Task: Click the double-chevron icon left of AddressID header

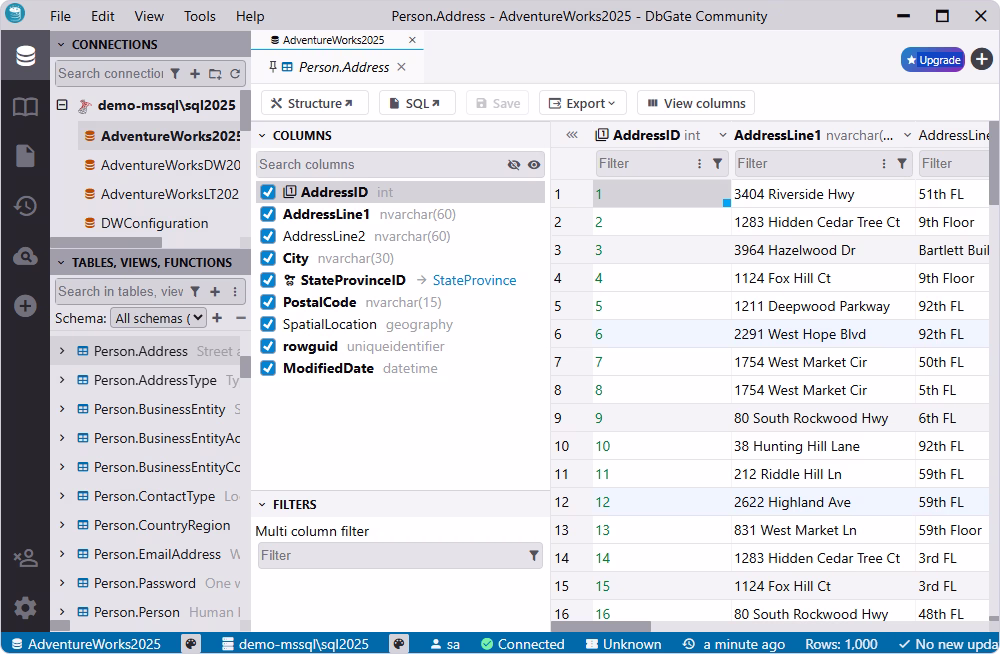Action: [x=572, y=135]
